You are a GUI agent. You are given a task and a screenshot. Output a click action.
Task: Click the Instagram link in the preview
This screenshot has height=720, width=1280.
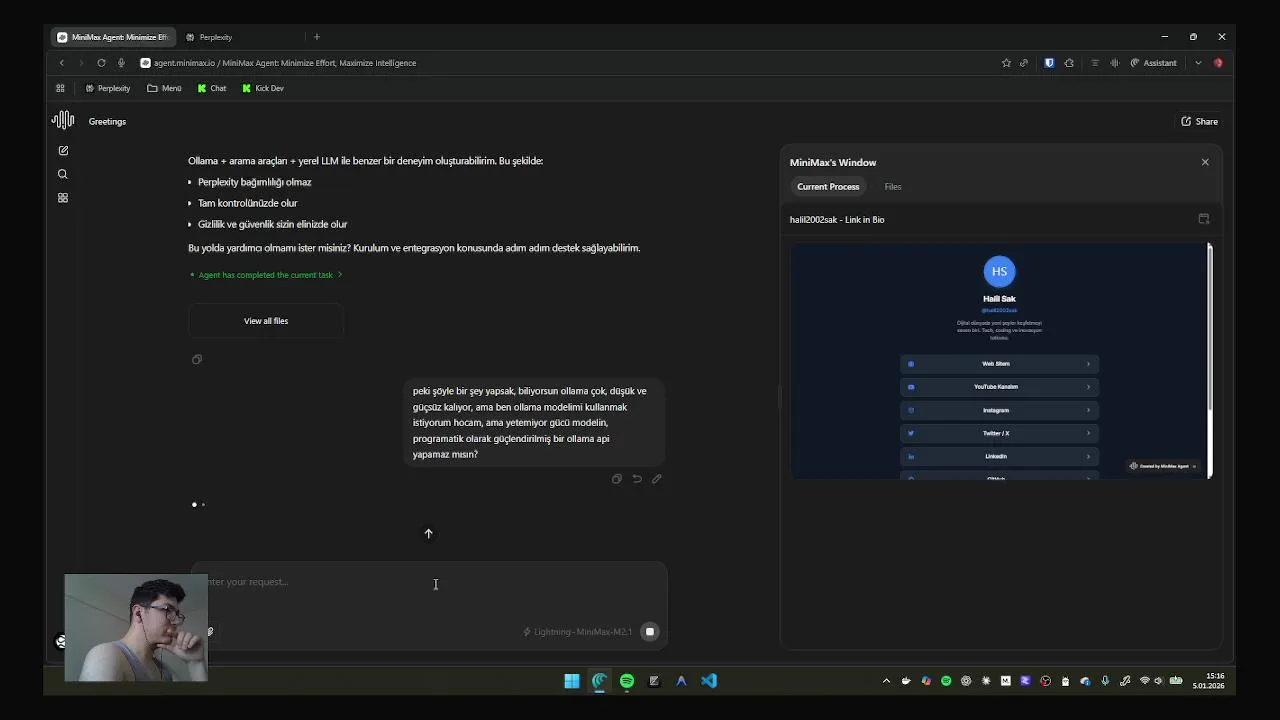click(x=999, y=410)
